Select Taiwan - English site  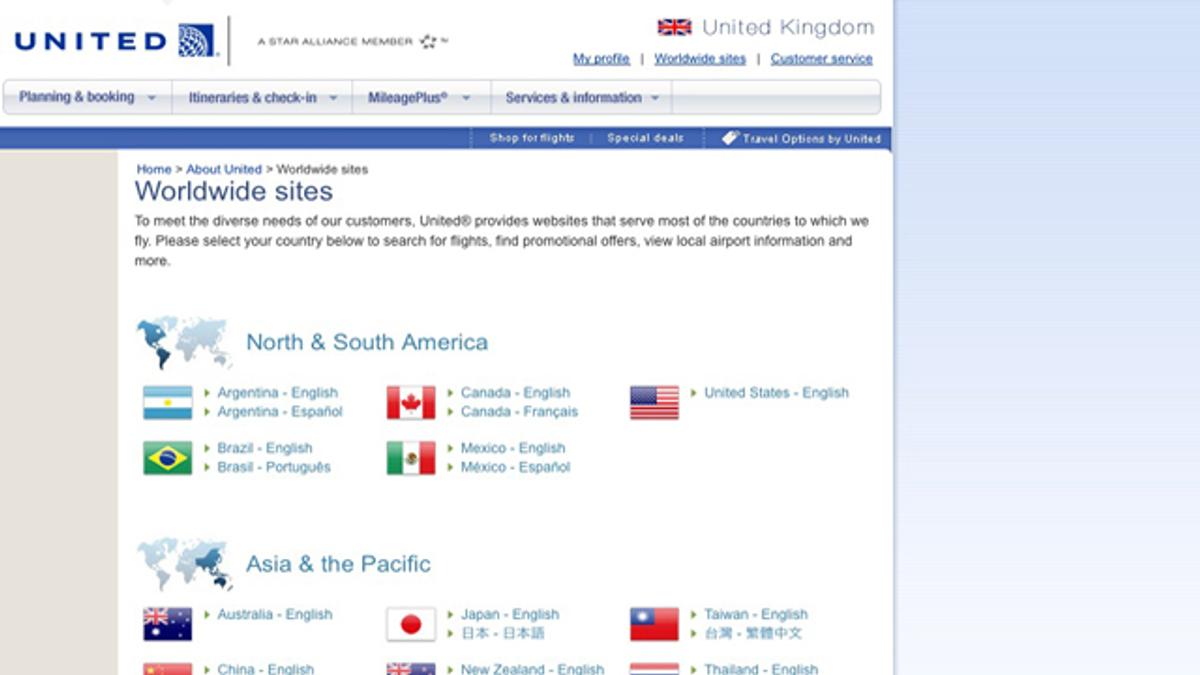pos(756,614)
